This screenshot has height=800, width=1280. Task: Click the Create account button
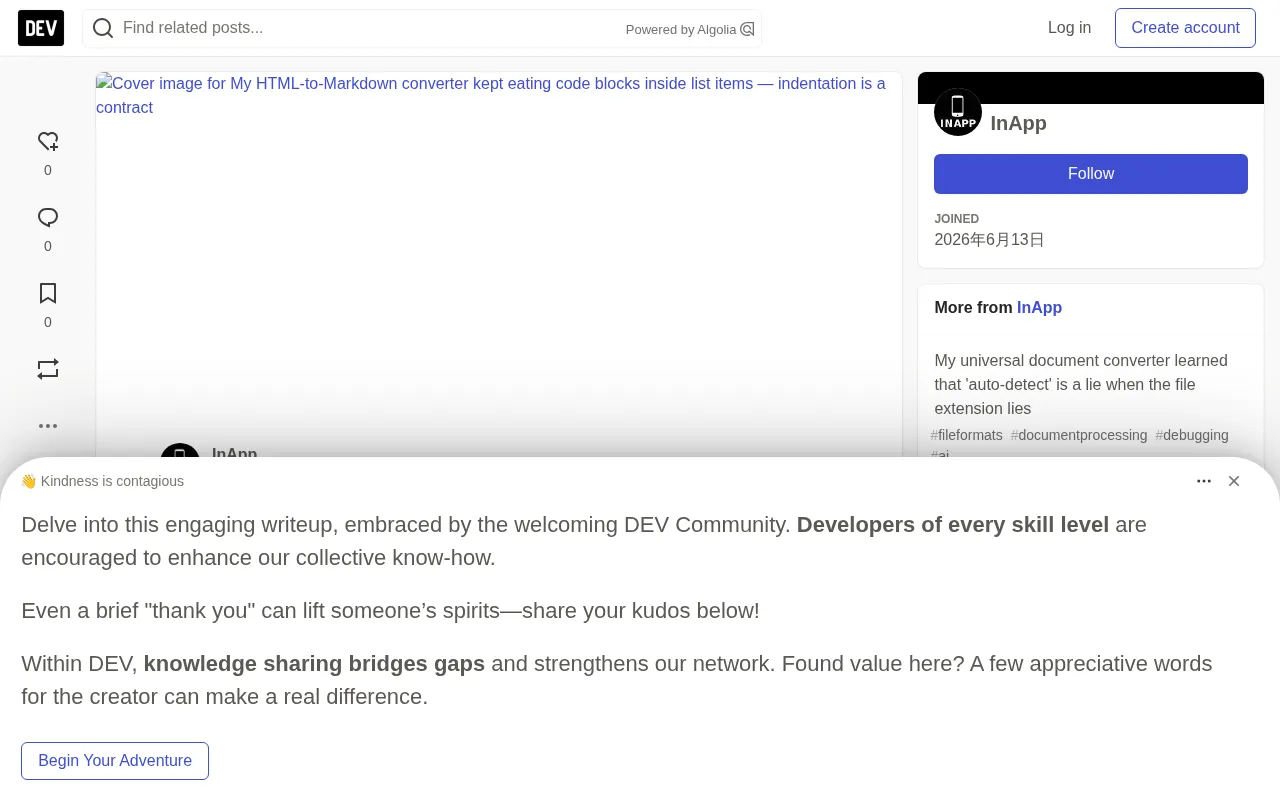pyautogui.click(x=1185, y=28)
